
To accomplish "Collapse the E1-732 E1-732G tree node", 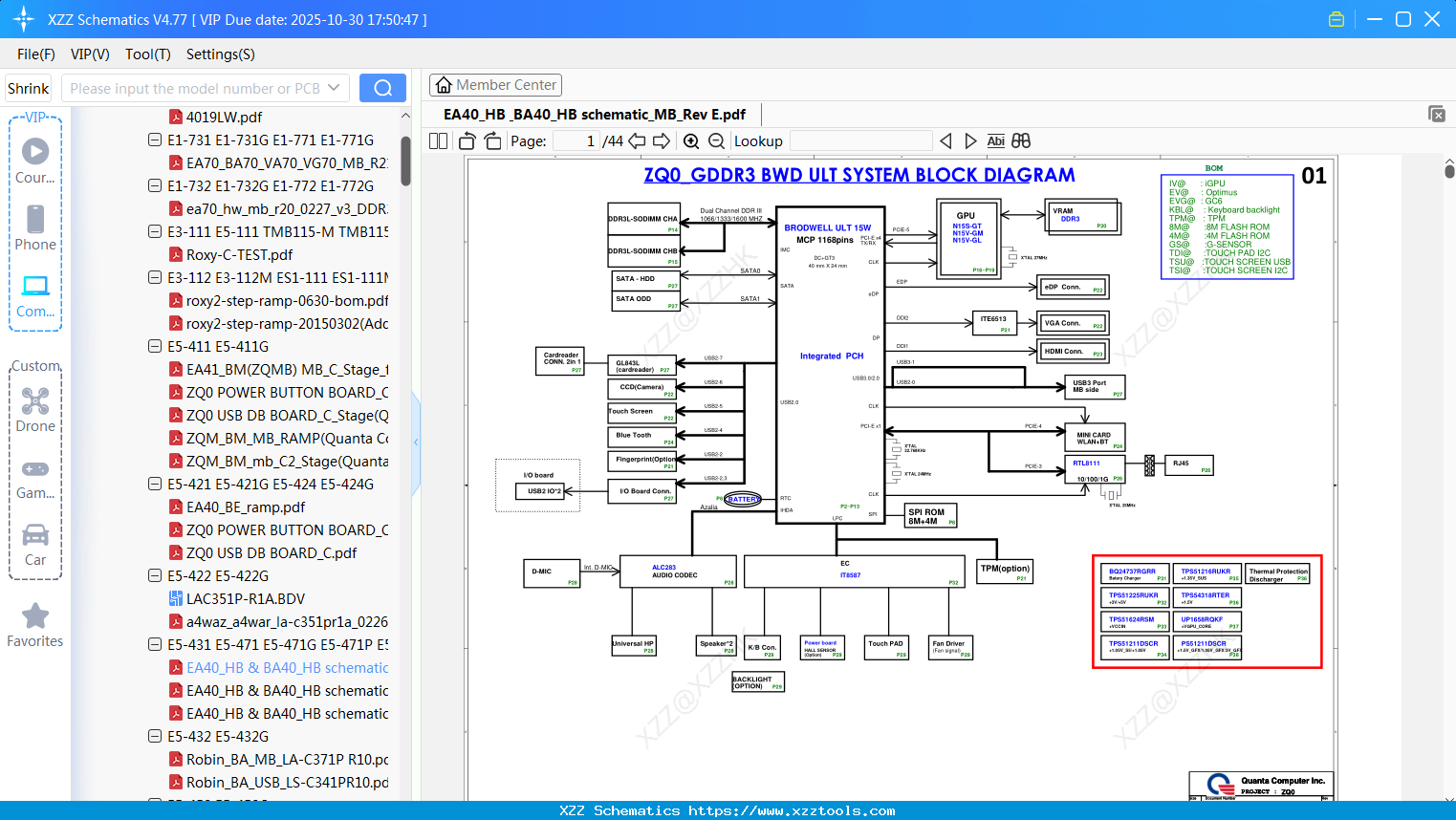I will (x=155, y=186).
